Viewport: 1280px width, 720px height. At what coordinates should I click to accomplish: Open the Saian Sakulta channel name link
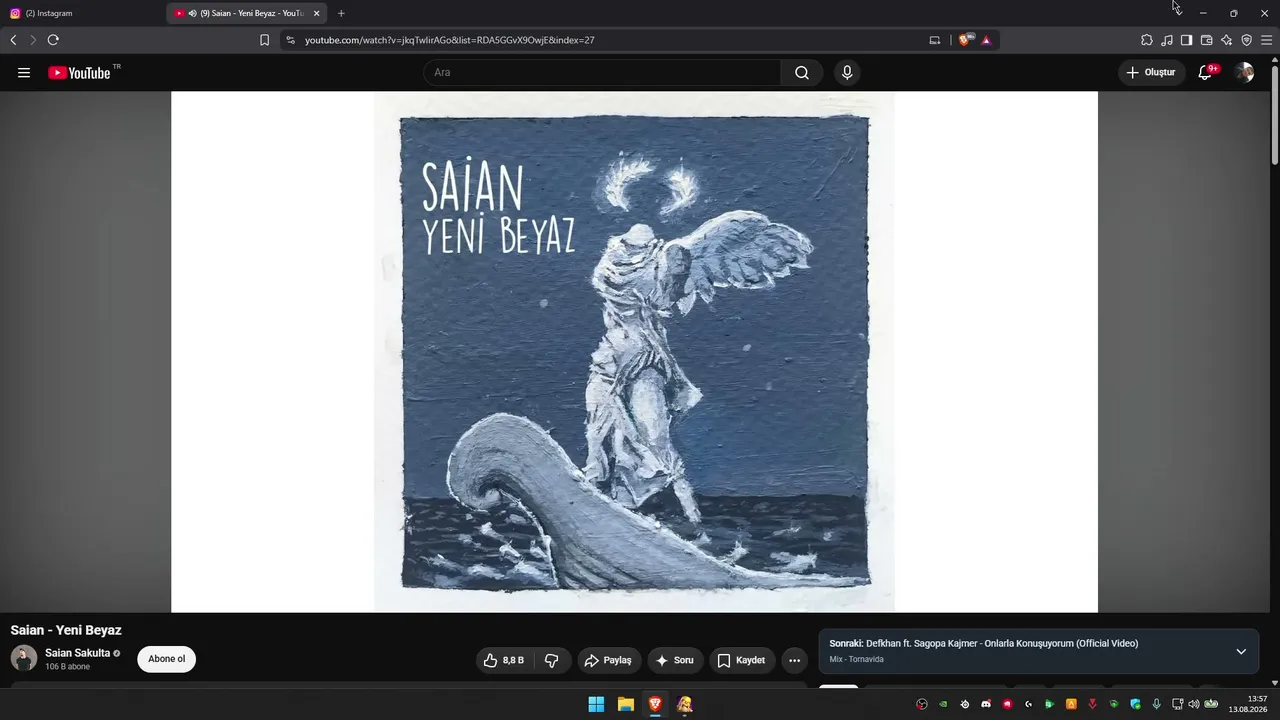(77, 653)
